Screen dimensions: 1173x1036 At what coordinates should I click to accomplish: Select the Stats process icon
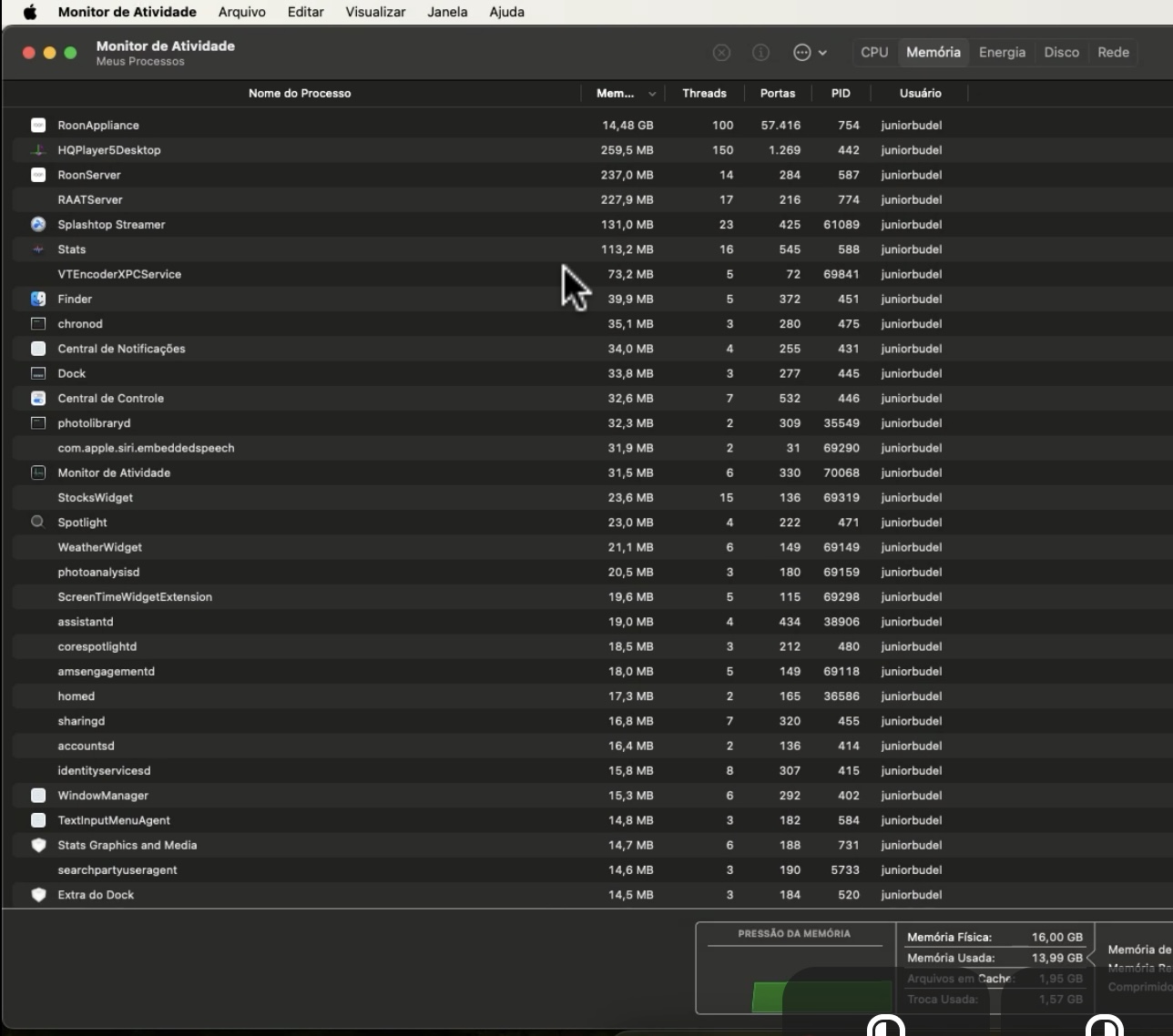pos(38,249)
